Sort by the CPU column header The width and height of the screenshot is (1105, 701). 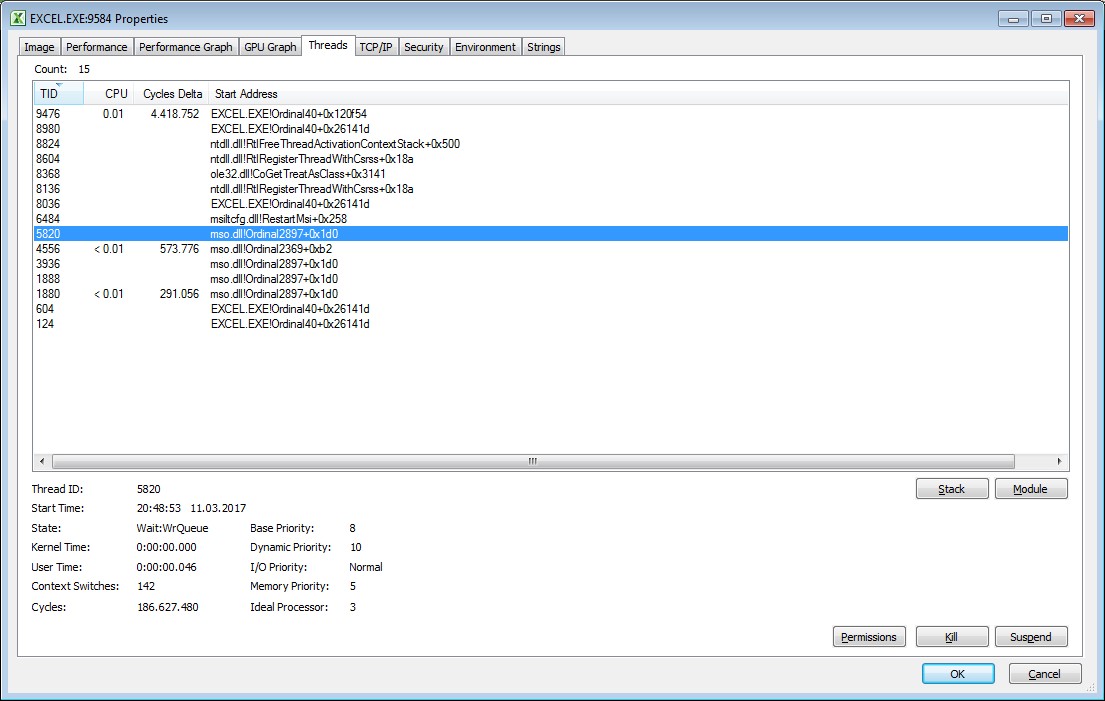tap(109, 94)
